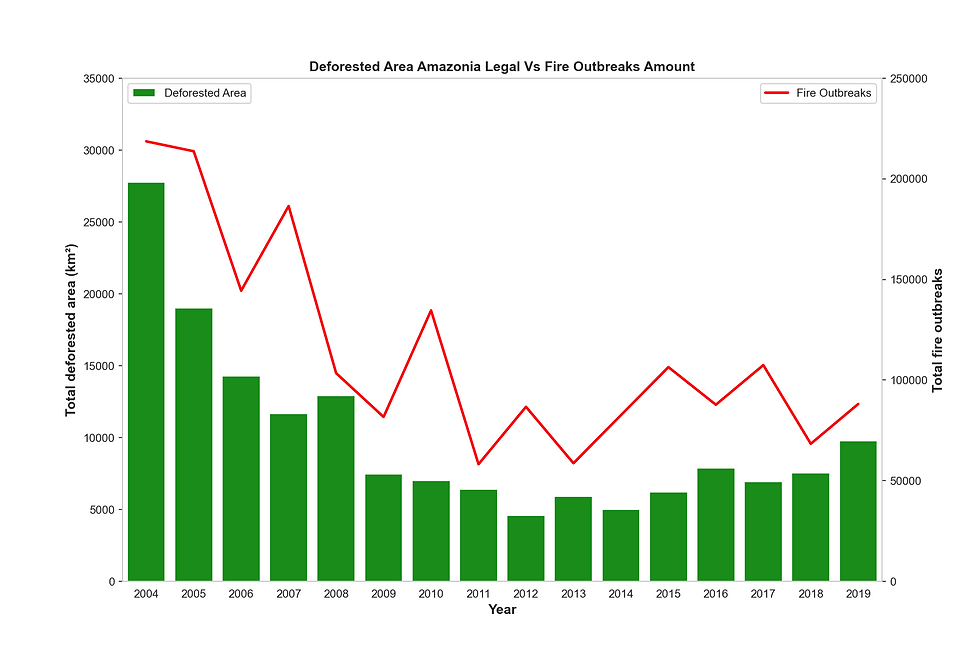Click the right axis tick '200000'
Image resolution: width=980 pixels, height=653 pixels.
coord(909,179)
